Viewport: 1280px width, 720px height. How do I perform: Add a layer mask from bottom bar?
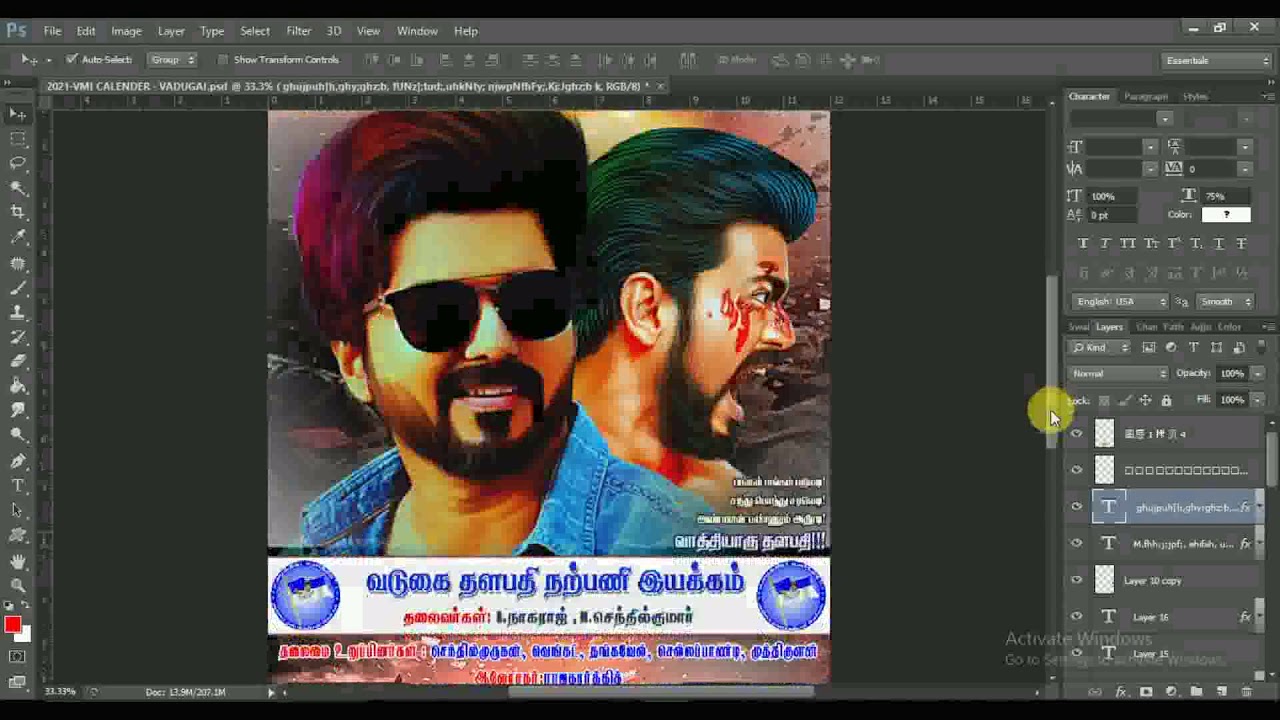tap(1146, 692)
